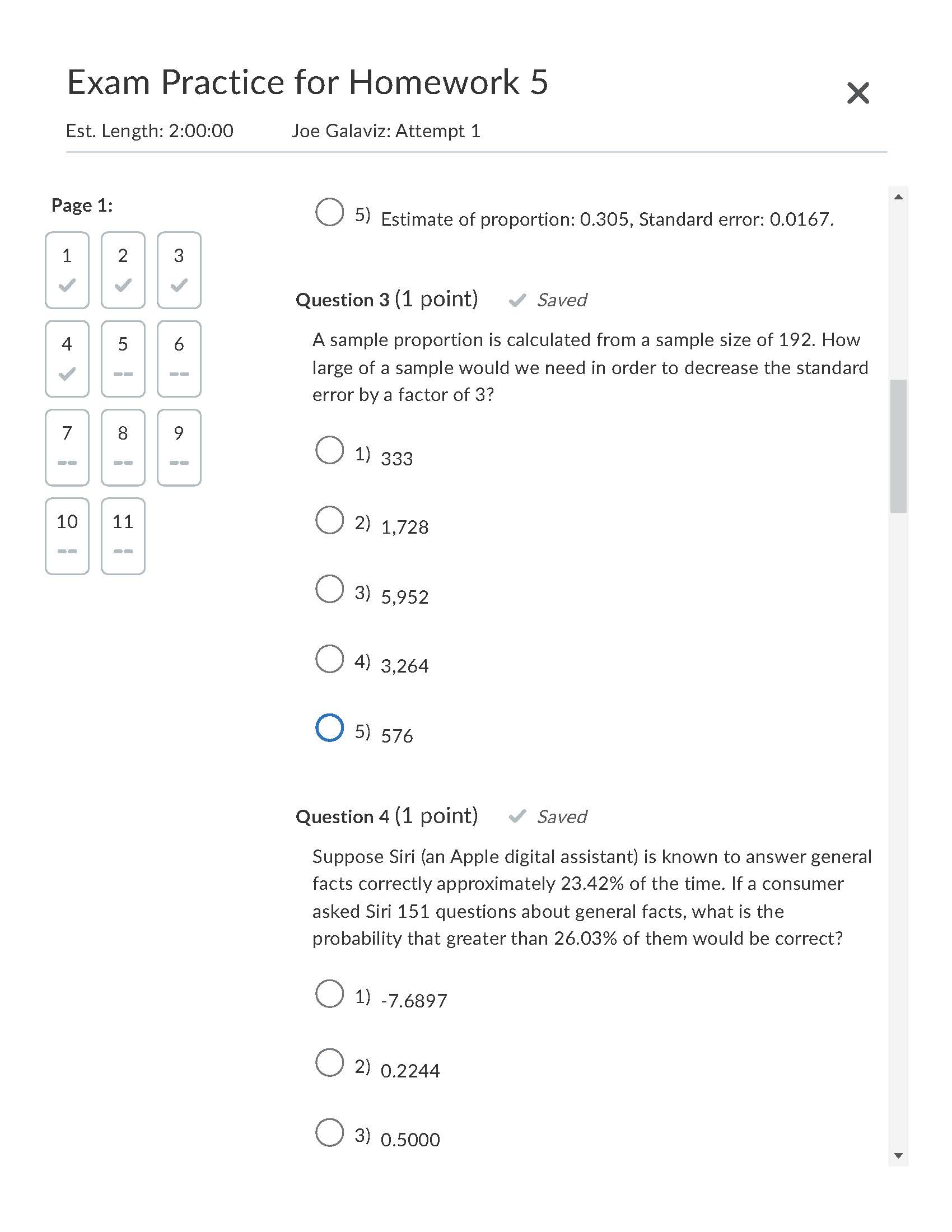Click the checkmark icon under question 4

(x=67, y=374)
